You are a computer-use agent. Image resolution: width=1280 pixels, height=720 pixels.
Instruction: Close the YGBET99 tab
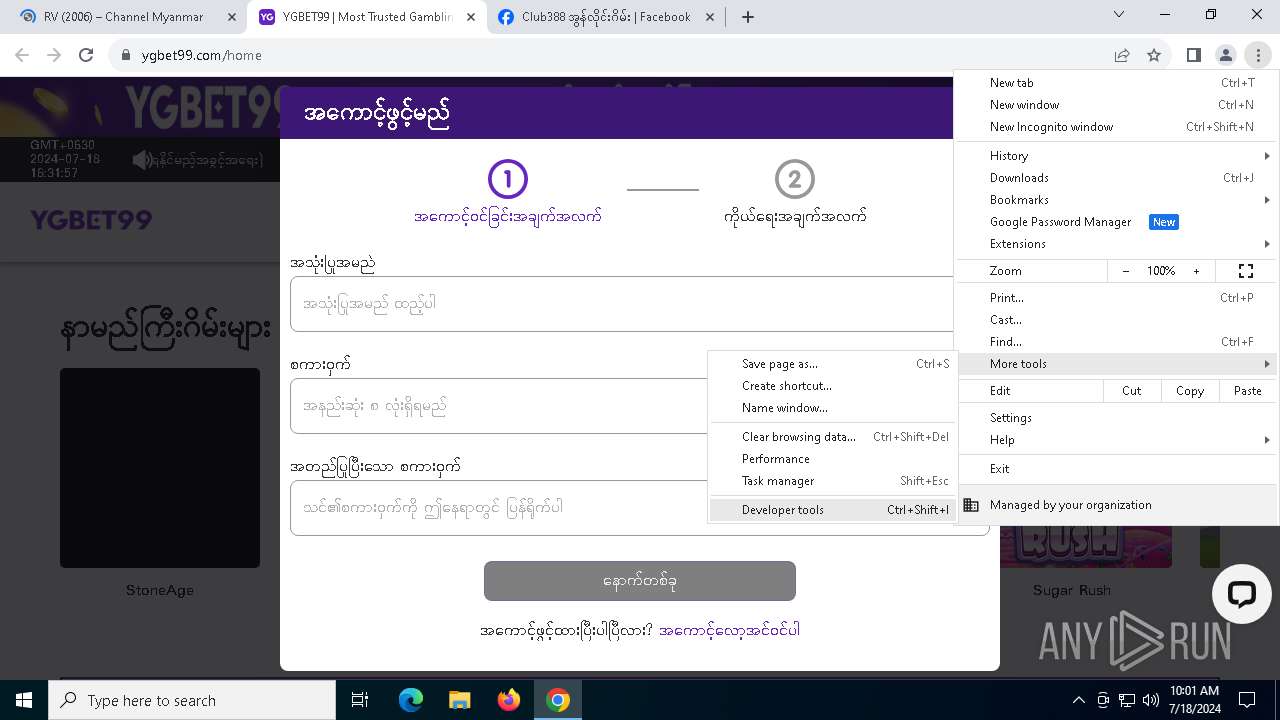[472, 17]
